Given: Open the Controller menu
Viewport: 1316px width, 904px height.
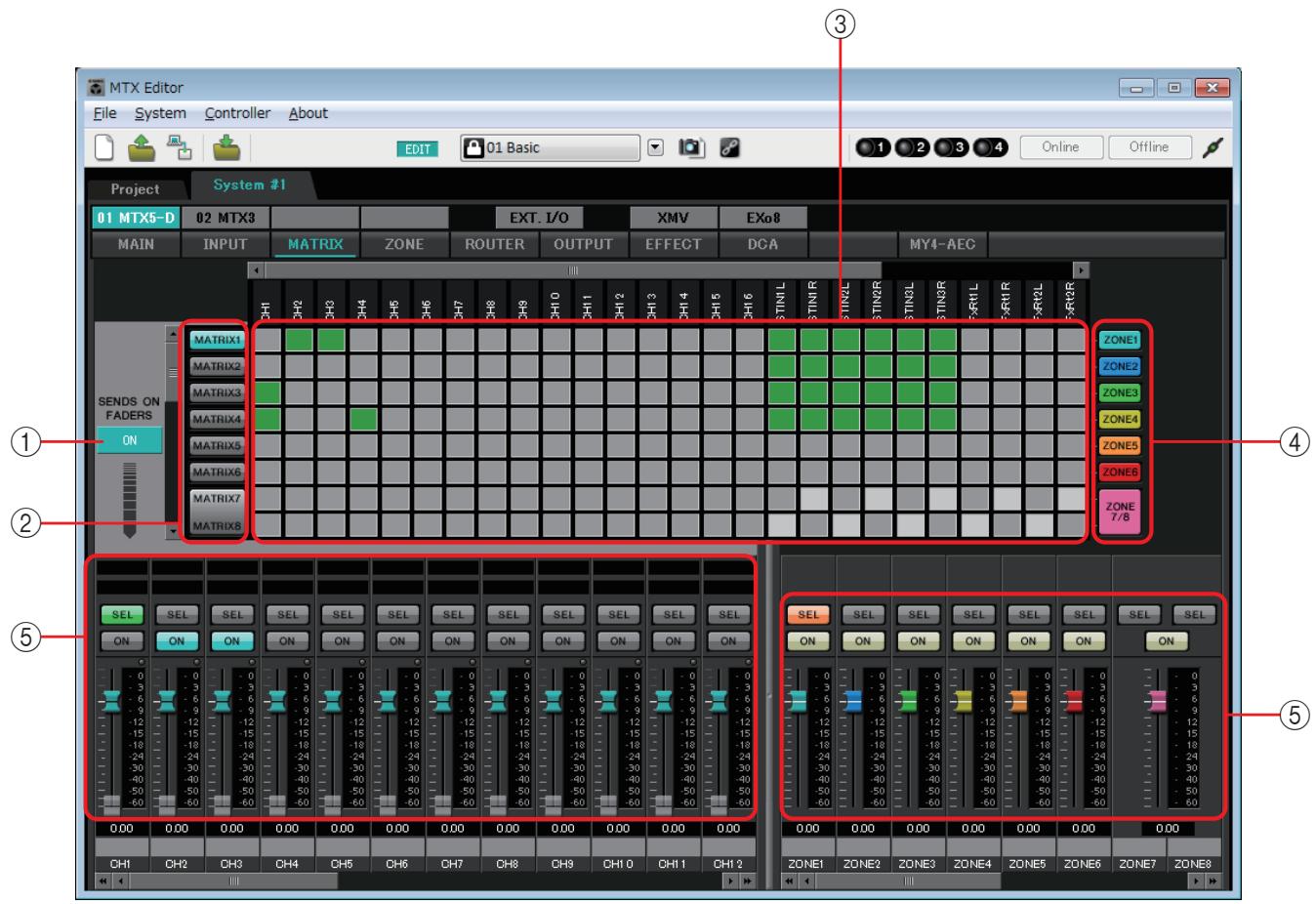Looking at the screenshot, I should click(x=237, y=113).
